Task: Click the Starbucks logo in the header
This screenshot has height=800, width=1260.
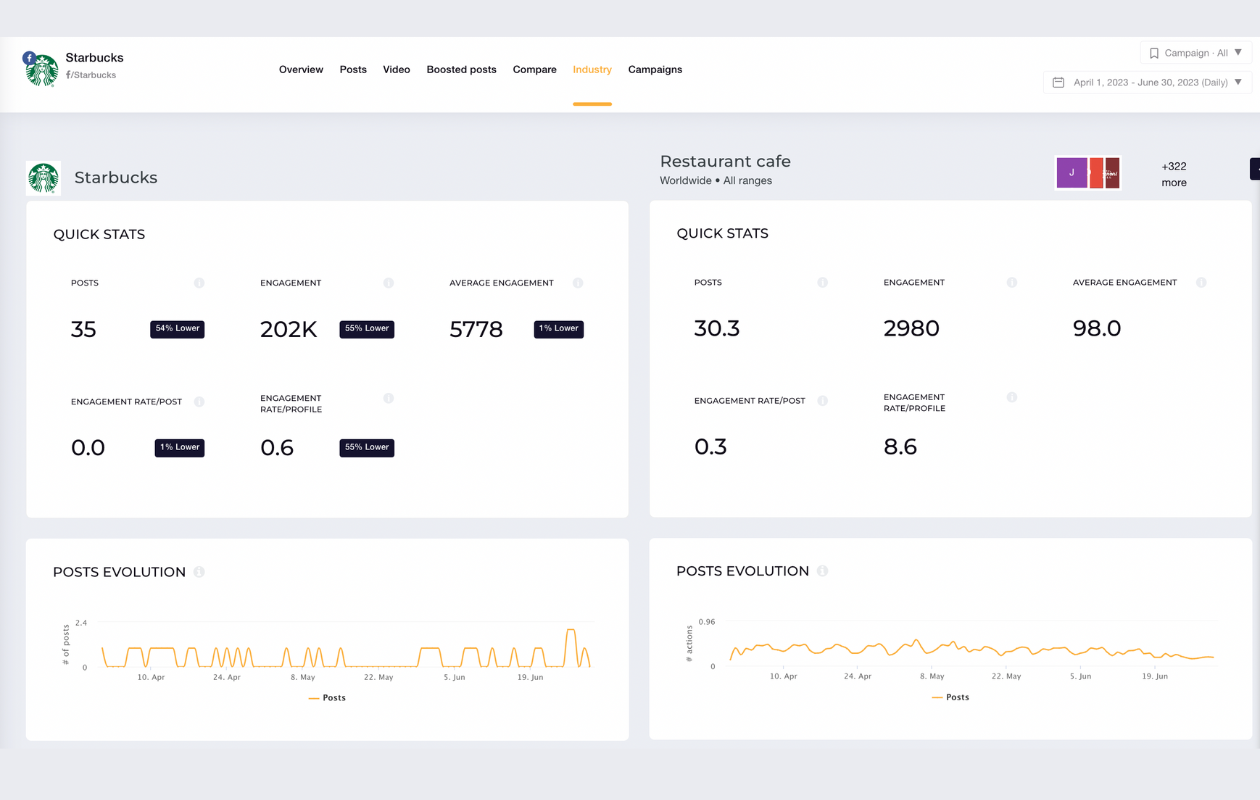Action: (x=42, y=71)
